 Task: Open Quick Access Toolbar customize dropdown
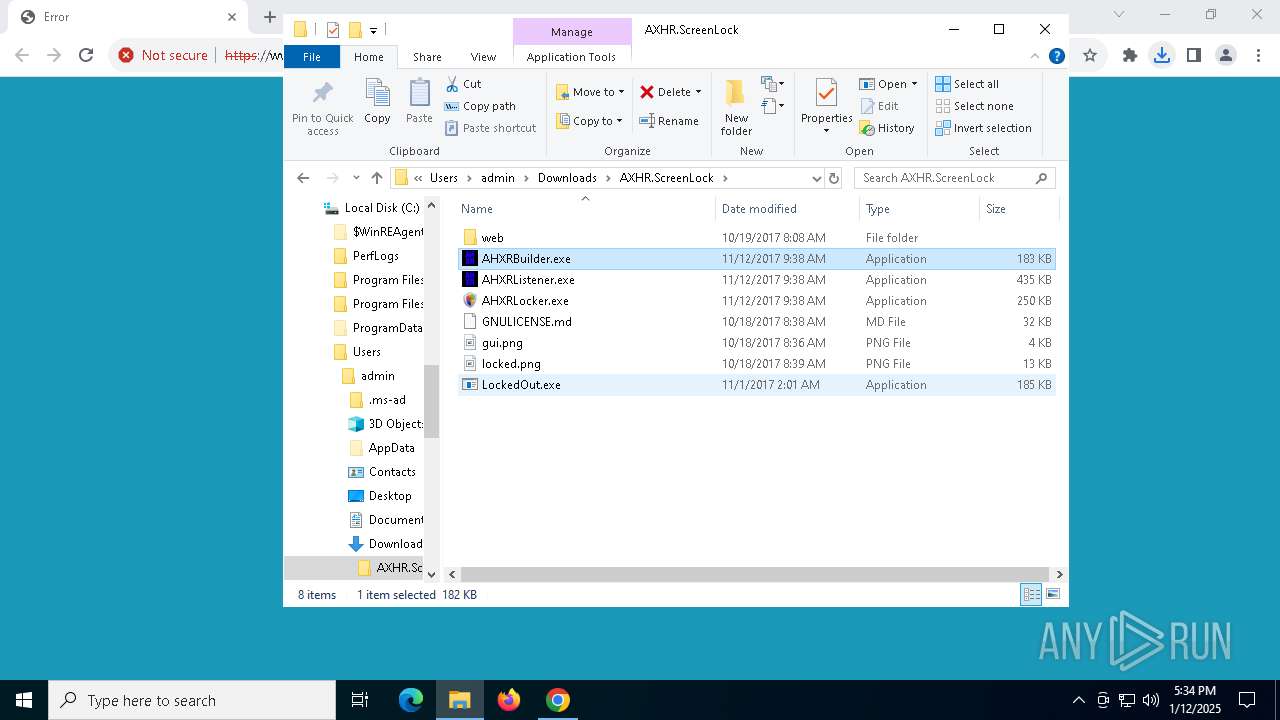(373, 30)
